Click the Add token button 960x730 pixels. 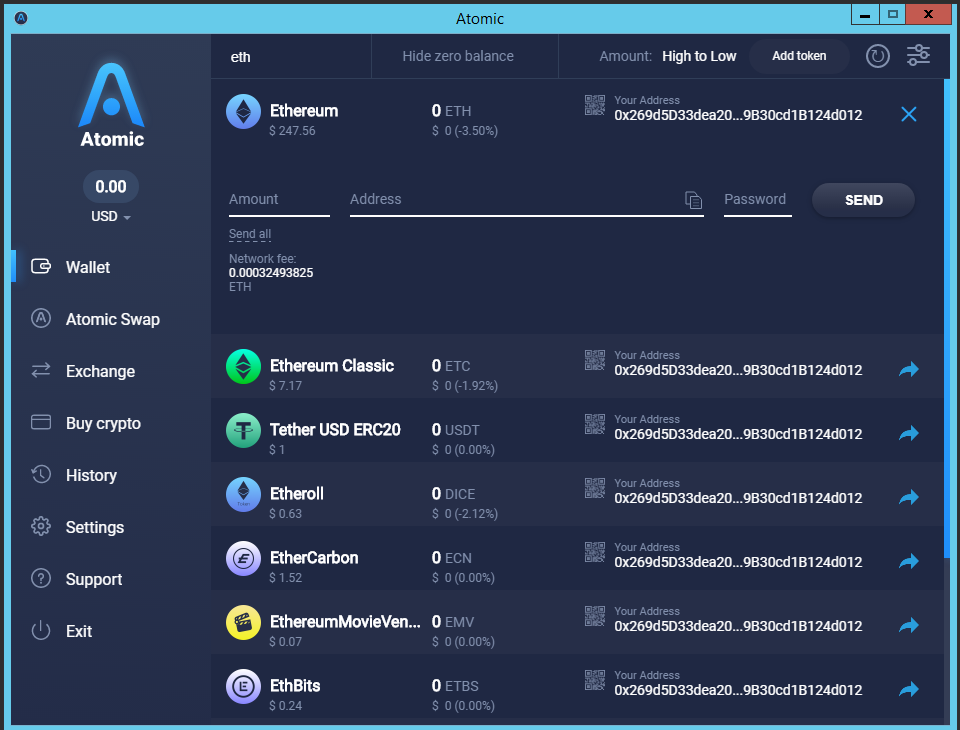799,56
